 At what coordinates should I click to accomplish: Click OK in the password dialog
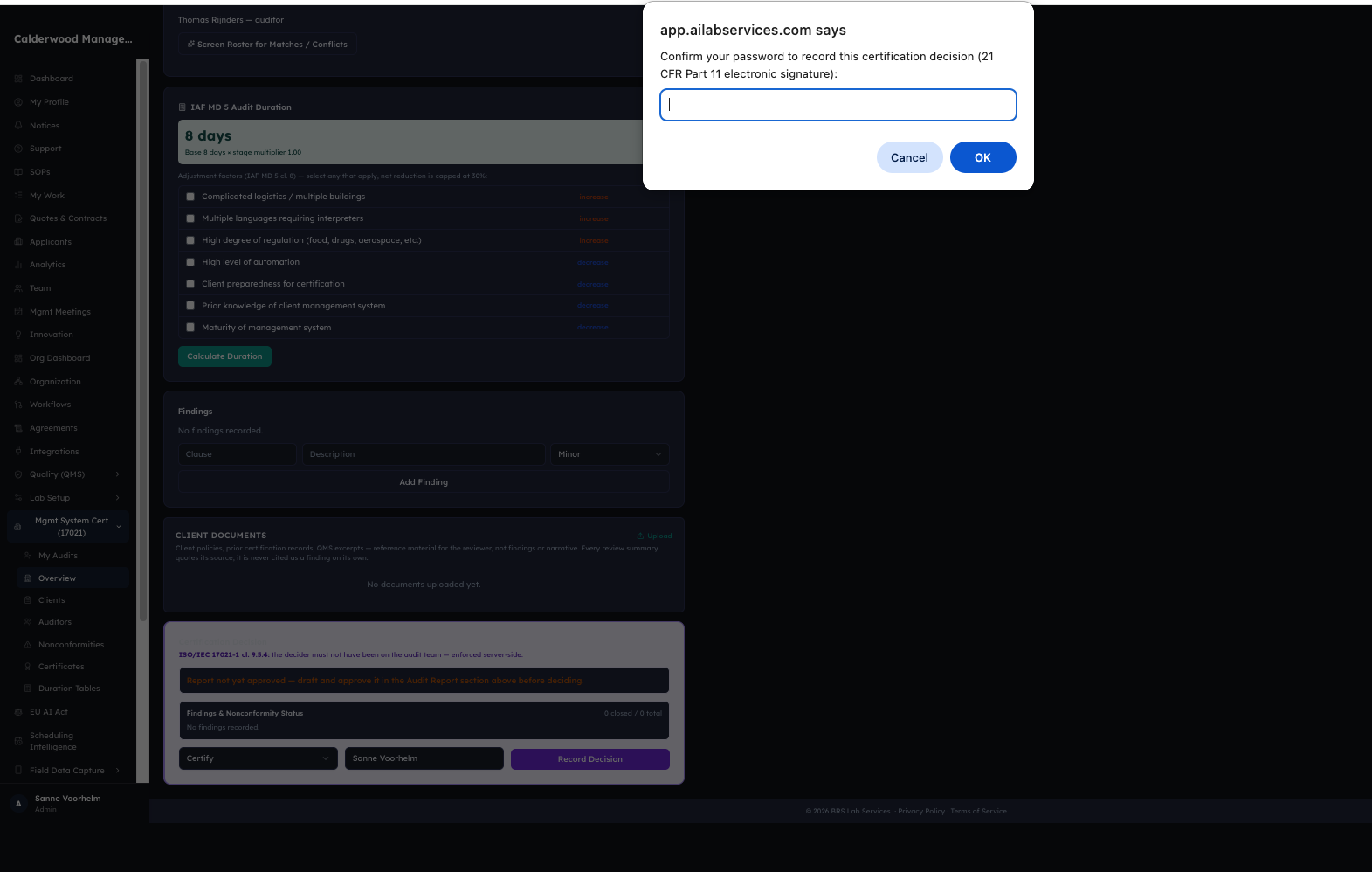pos(982,157)
